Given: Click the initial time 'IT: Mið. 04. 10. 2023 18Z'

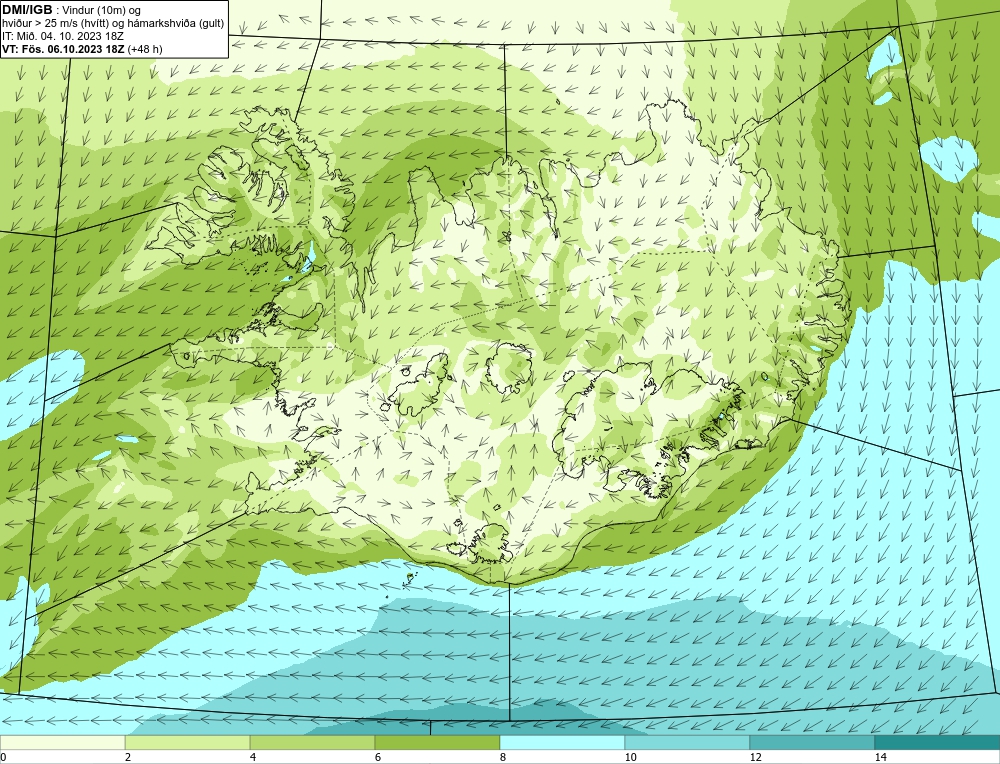Looking at the screenshot, I should [63, 36].
